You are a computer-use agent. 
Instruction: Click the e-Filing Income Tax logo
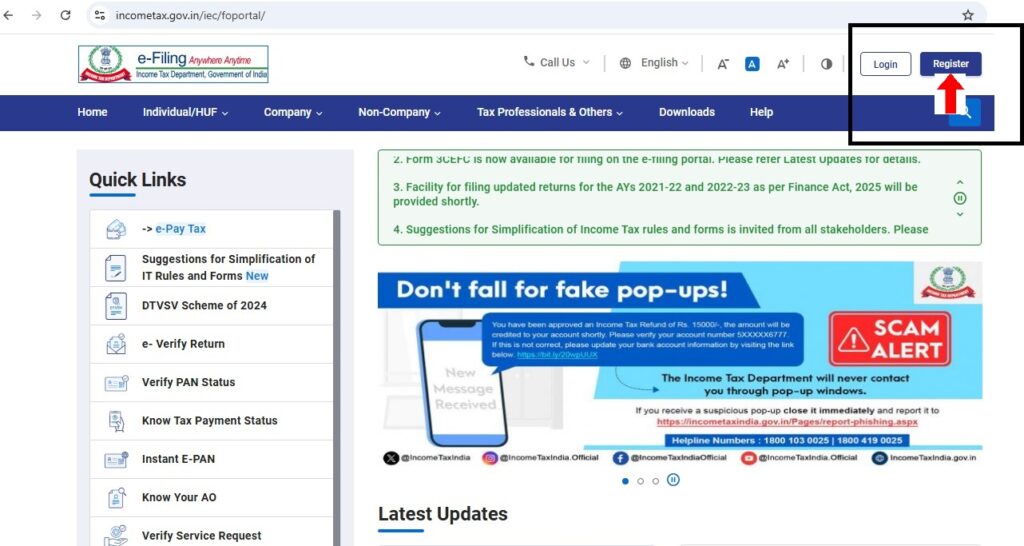(173, 64)
